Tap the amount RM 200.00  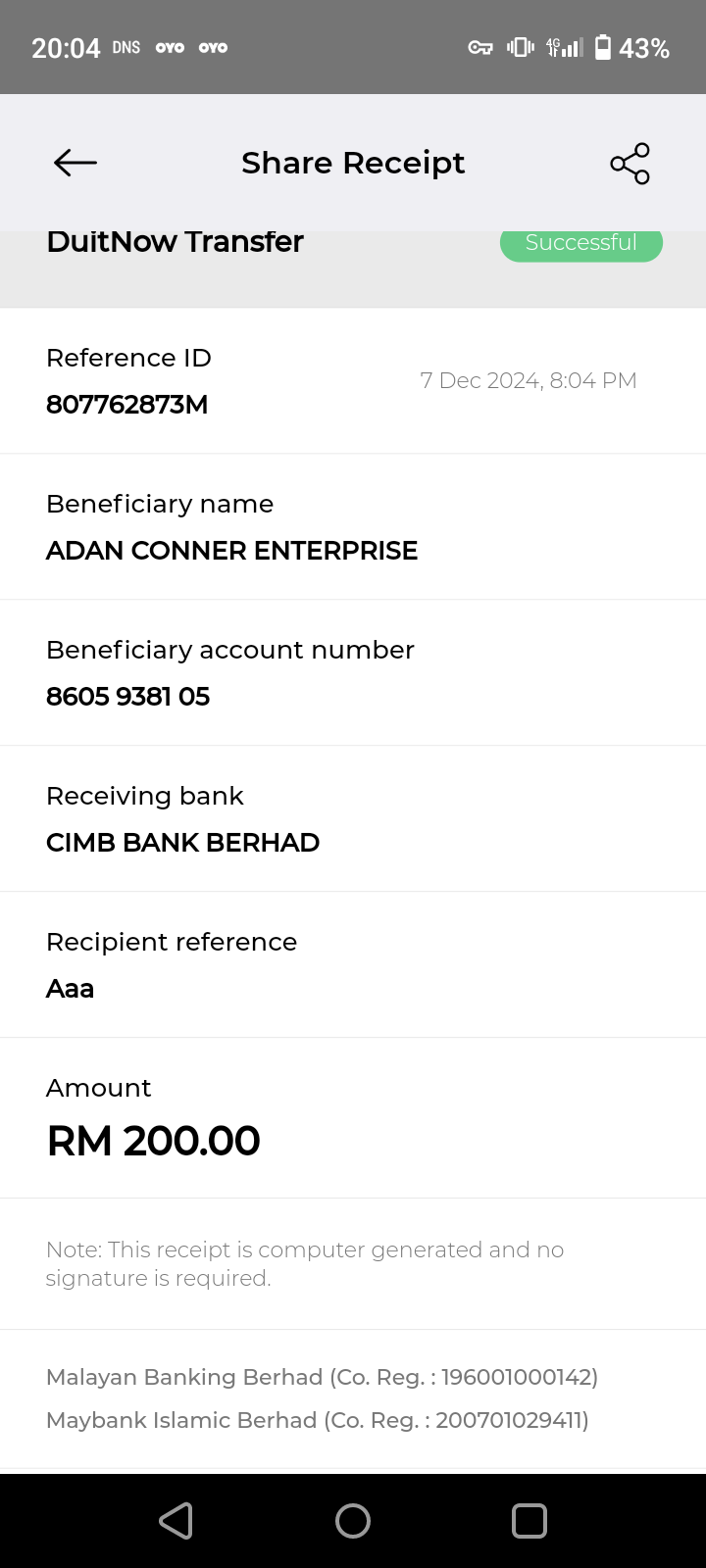(x=153, y=1141)
